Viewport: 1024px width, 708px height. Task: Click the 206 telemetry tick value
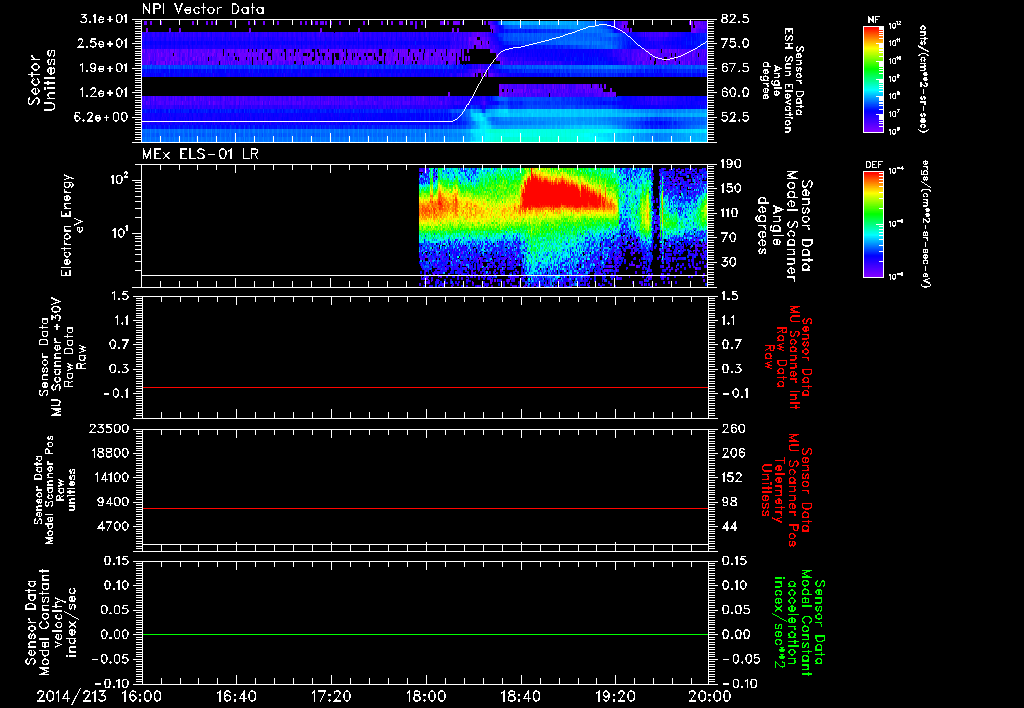(733, 453)
